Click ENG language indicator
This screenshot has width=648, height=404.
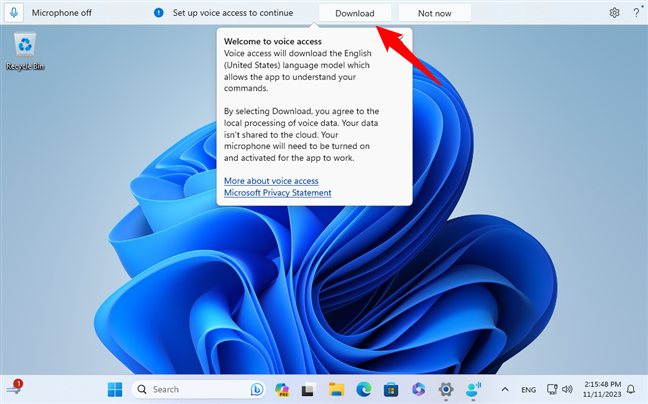pos(529,390)
